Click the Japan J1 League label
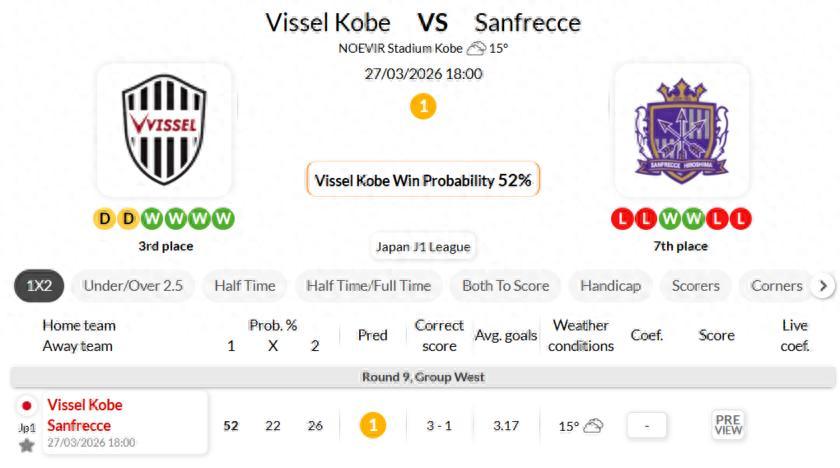 [422, 246]
